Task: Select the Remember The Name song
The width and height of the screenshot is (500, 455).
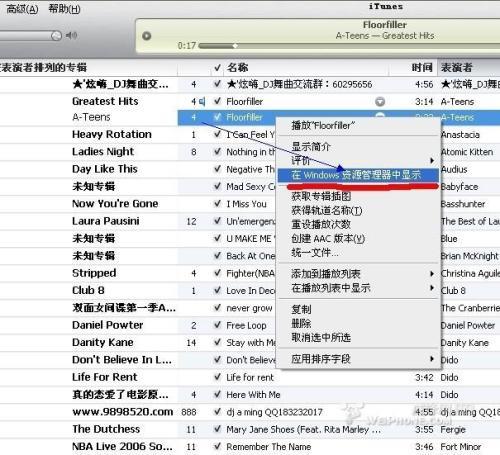Action: [269, 447]
